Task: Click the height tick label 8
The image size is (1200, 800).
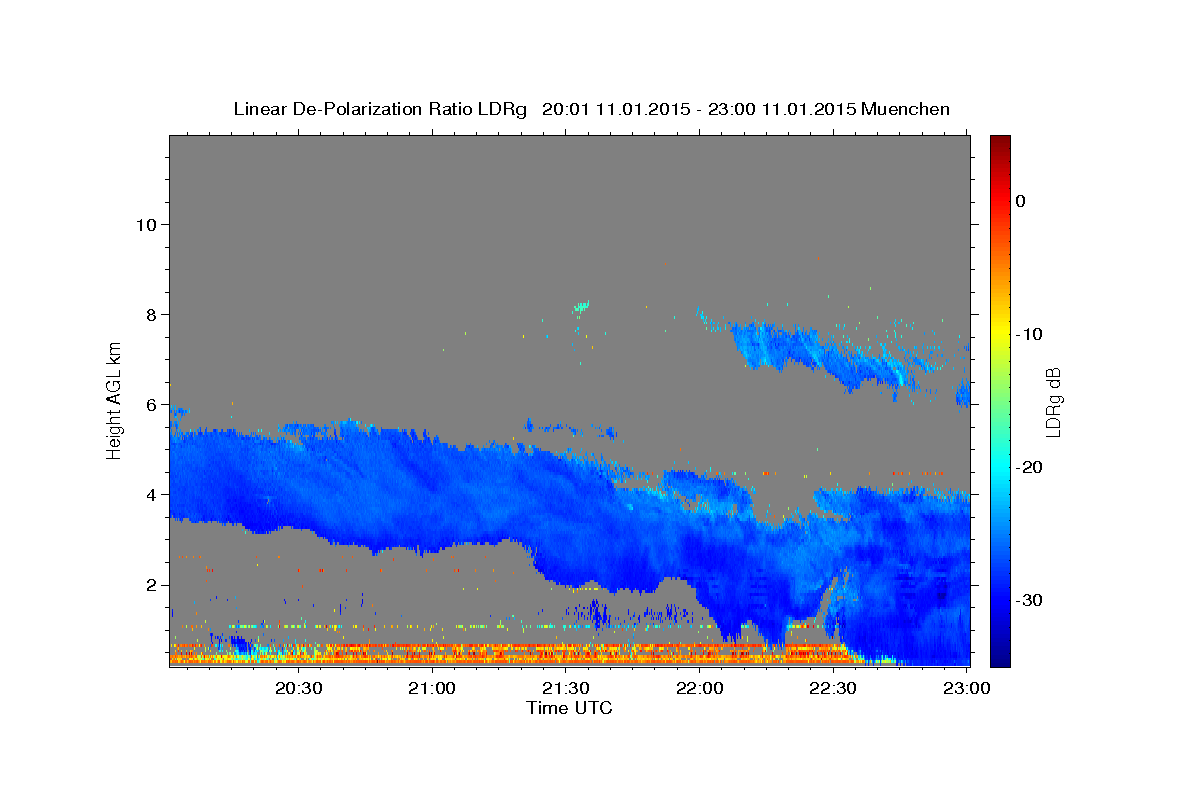Action: (x=152, y=314)
